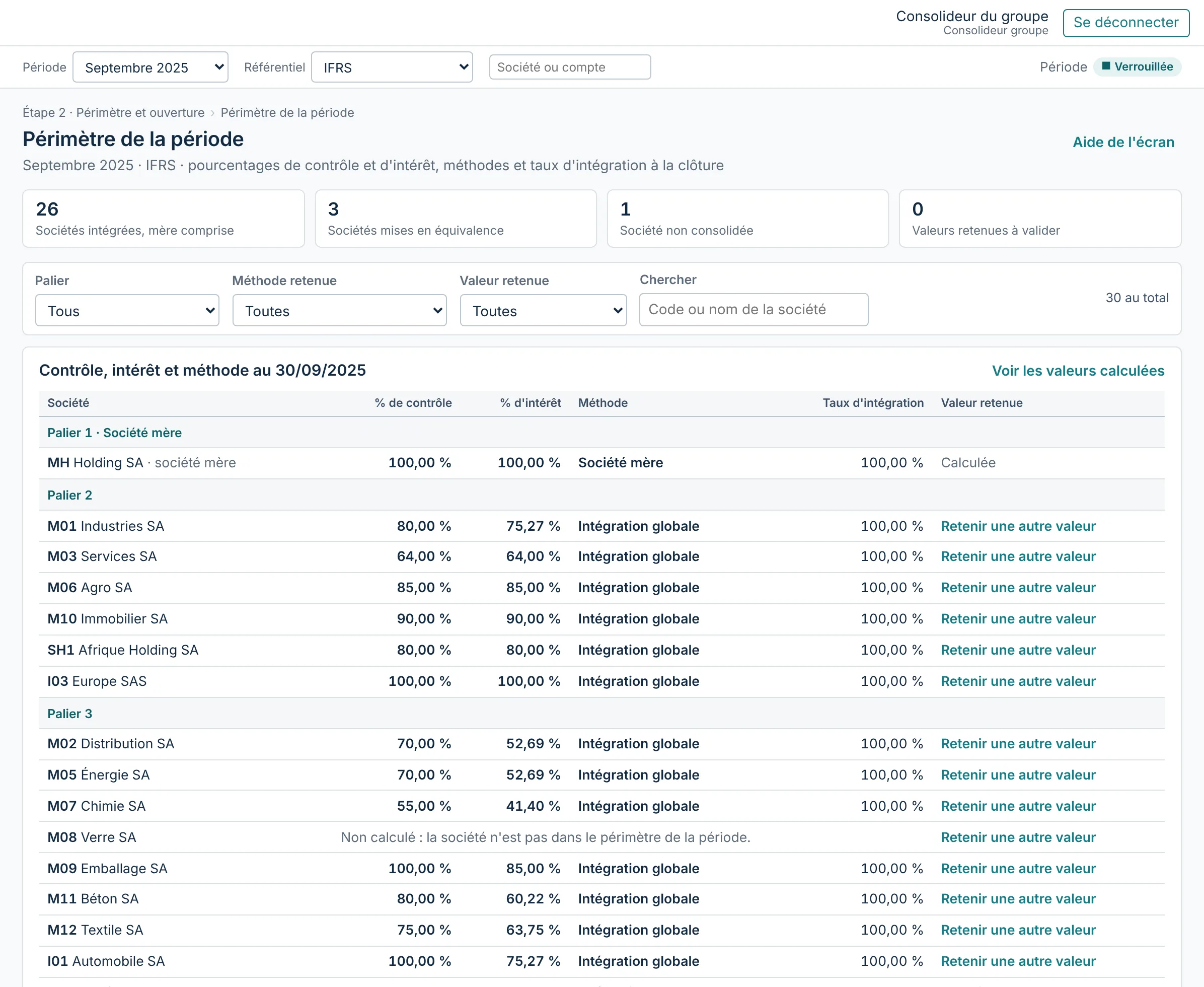Open the Période dropdown showing Septembre 2025
Screen dimensions: 1204x987
coord(150,67)
